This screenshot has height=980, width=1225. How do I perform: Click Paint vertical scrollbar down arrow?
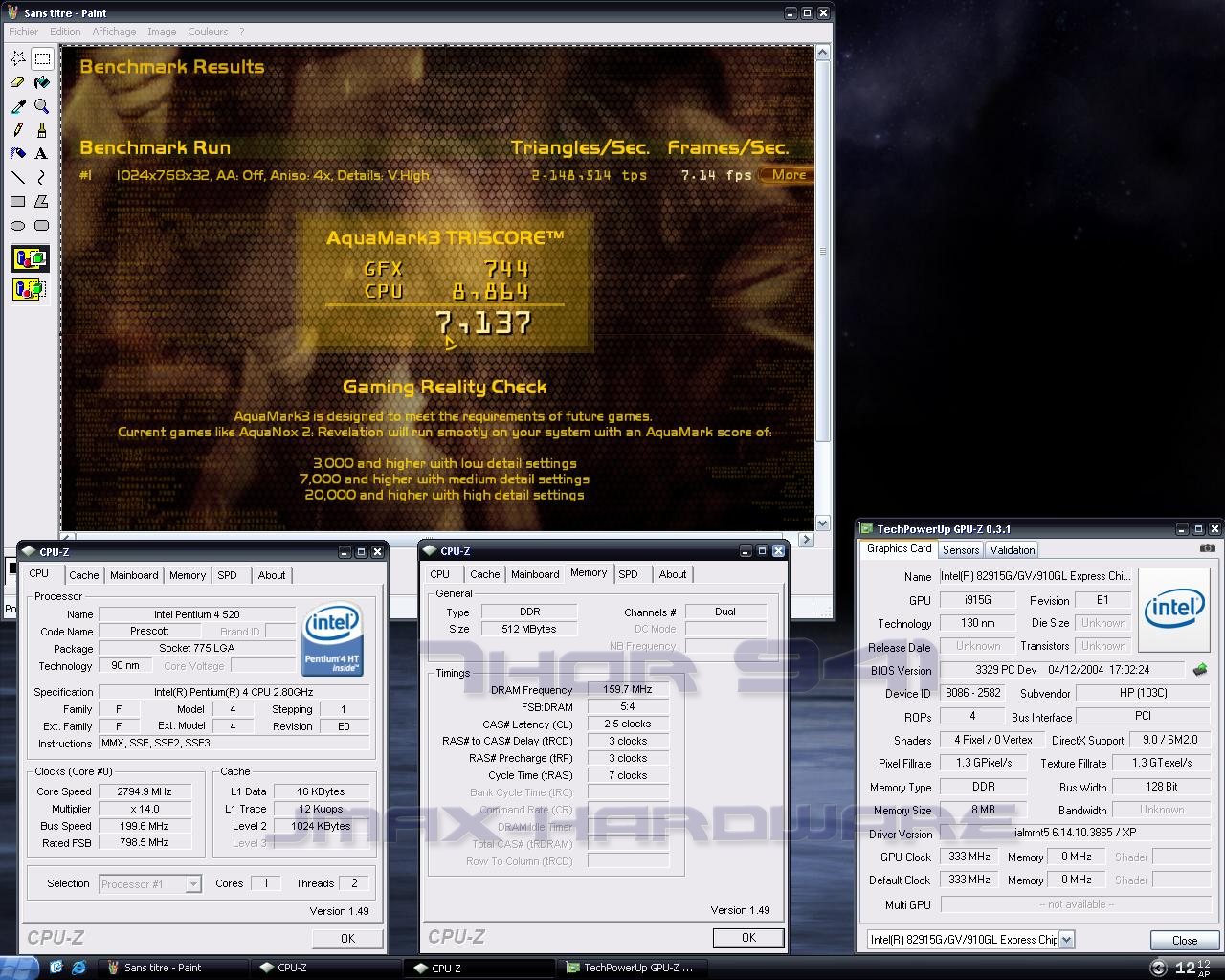click(822, 523)
